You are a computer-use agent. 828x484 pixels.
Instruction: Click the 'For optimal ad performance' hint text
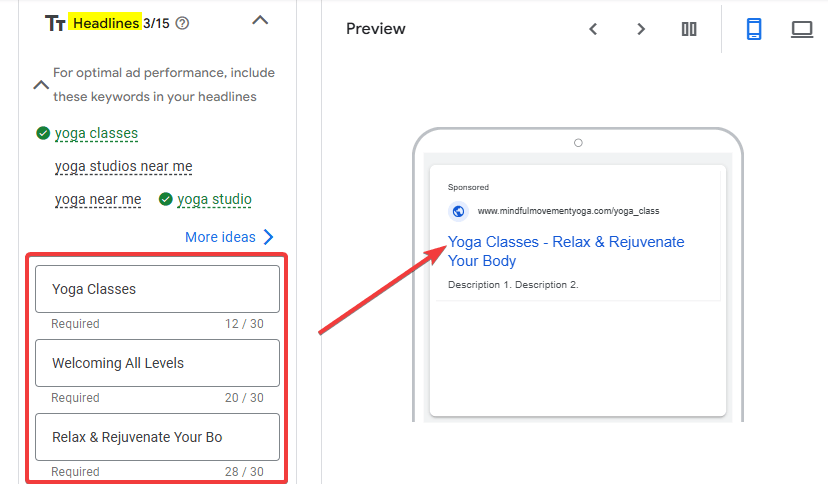click(x=164, y=84)
